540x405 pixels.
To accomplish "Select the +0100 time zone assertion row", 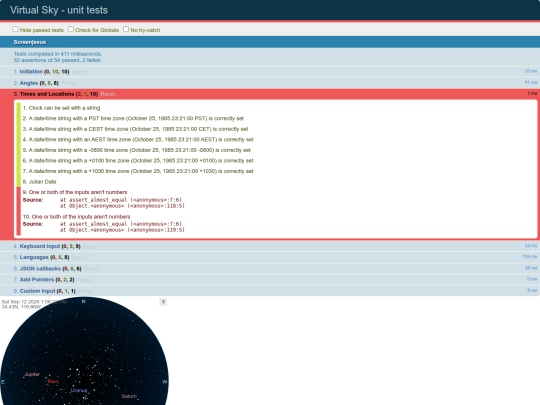I will click(x=276, y=161).
